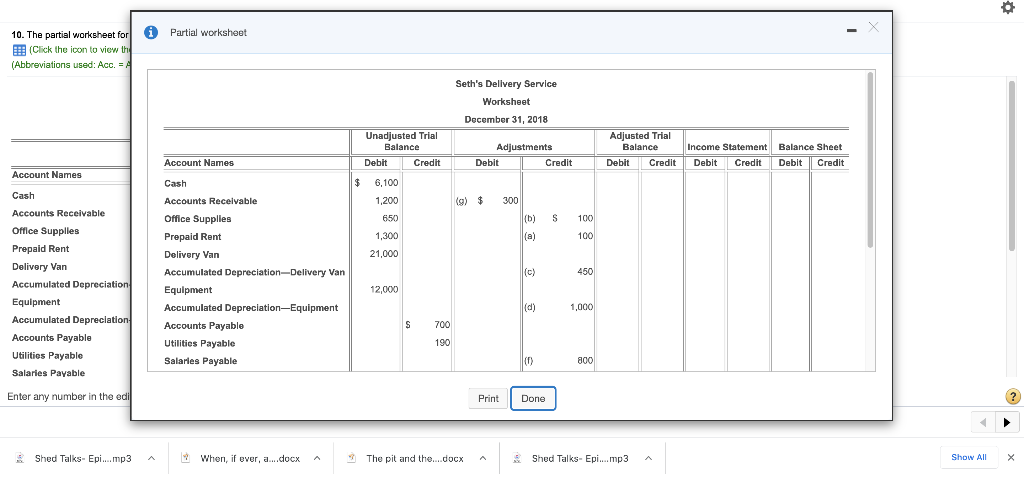Click adjustment (g) $ 300 cell
Viewport: 1024px width, 478px height.
pos(487,200)
